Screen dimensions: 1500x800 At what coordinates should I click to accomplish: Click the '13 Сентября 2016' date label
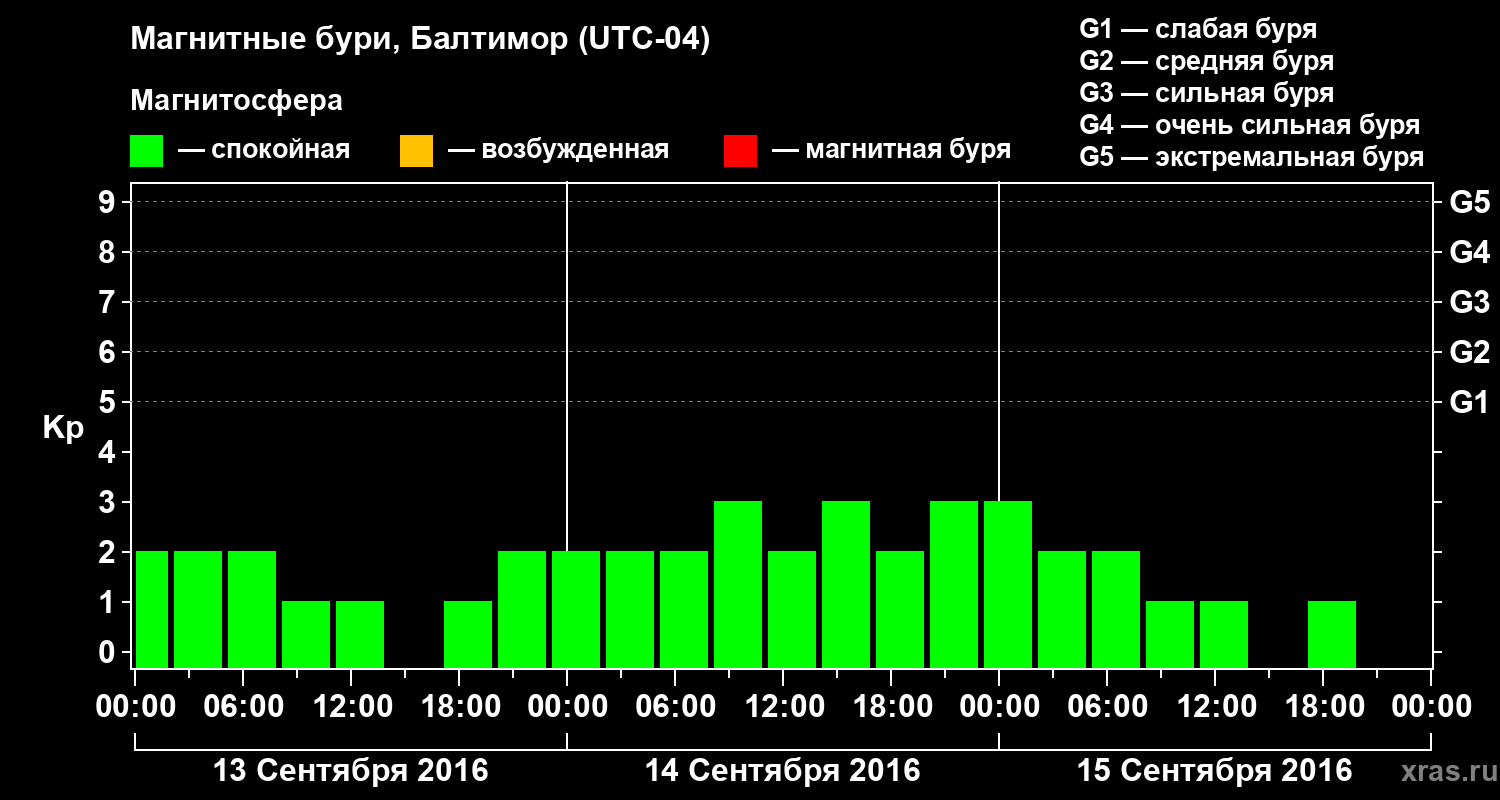[351, 771]
